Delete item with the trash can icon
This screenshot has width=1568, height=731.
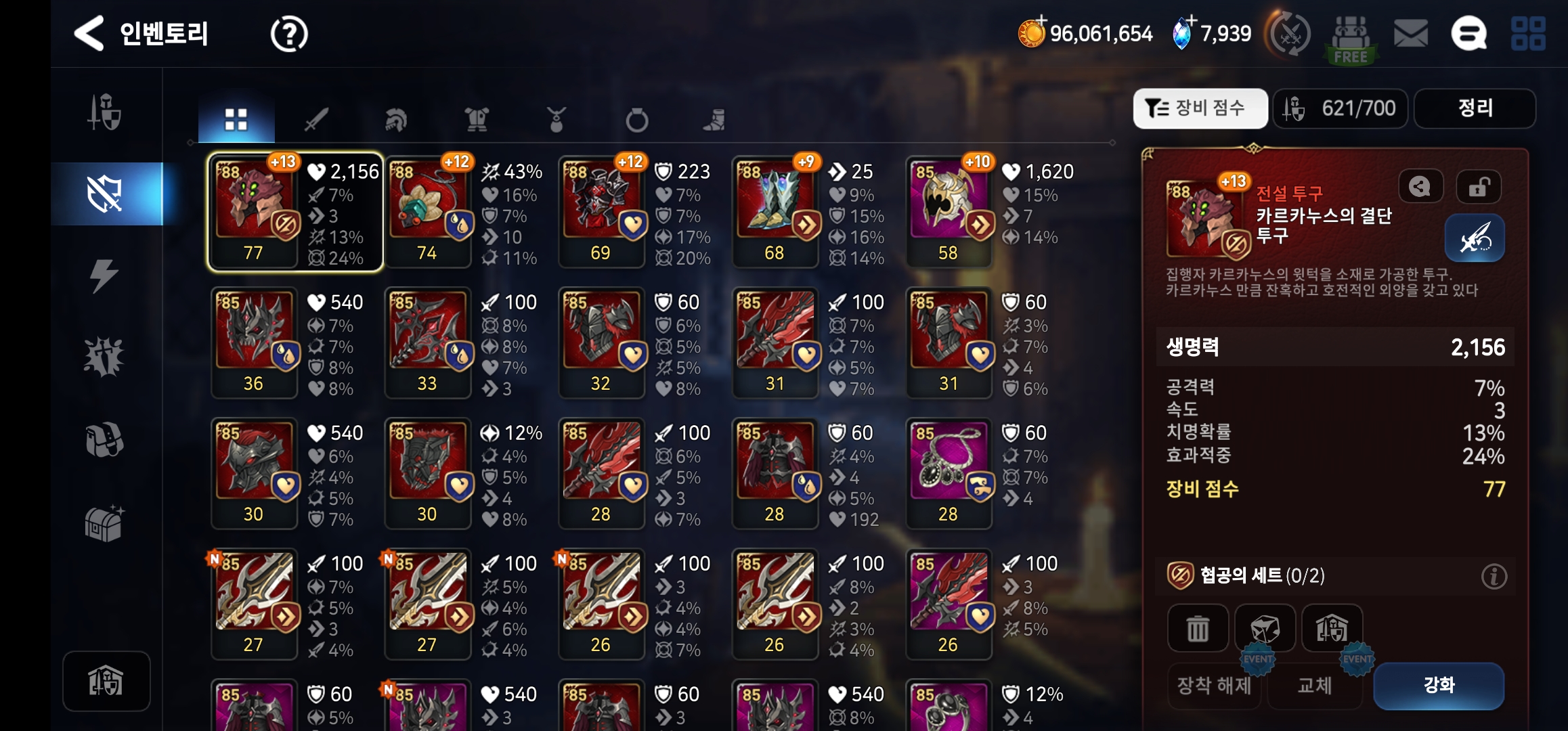pos(1197,629)
